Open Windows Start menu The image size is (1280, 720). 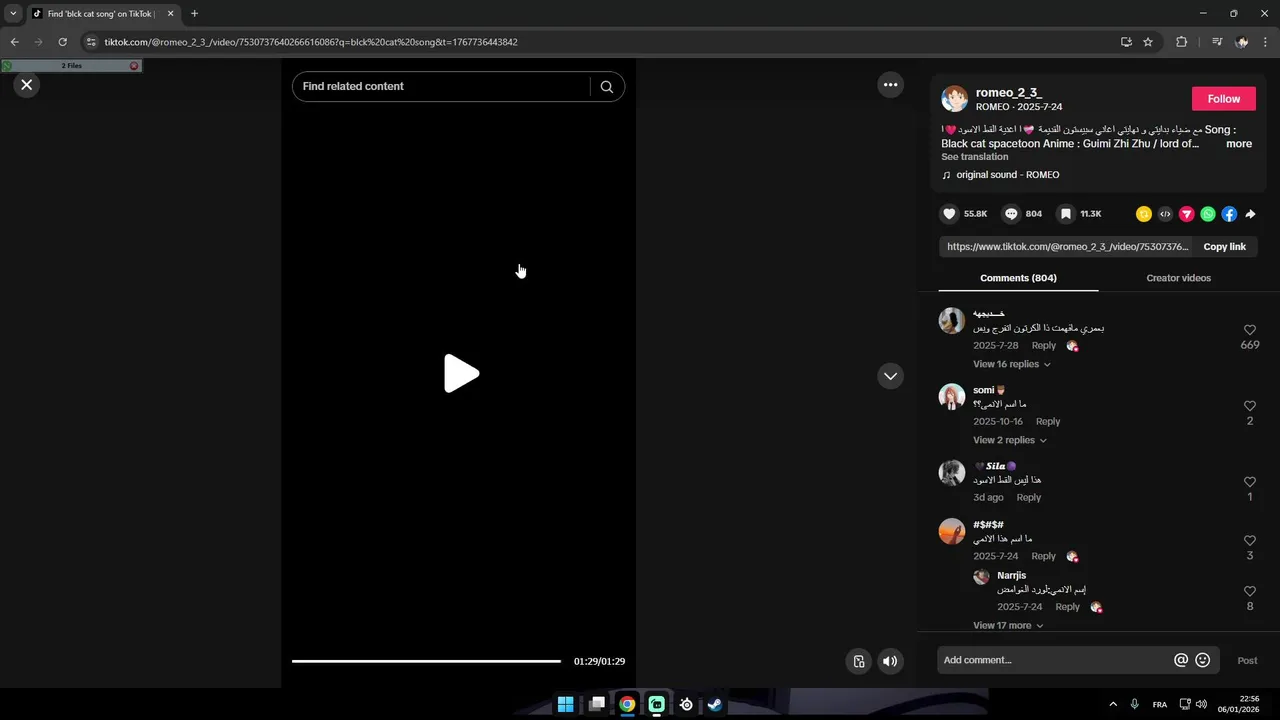tap(565, 704)
